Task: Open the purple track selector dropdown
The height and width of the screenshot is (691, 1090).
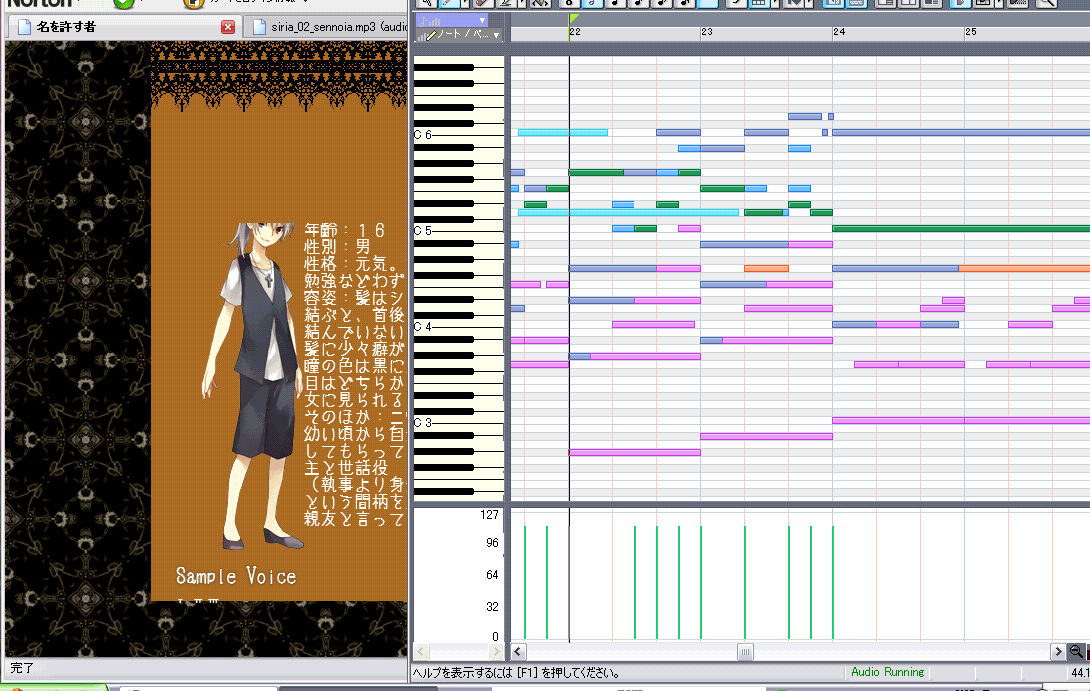Action: click(452, 20)
